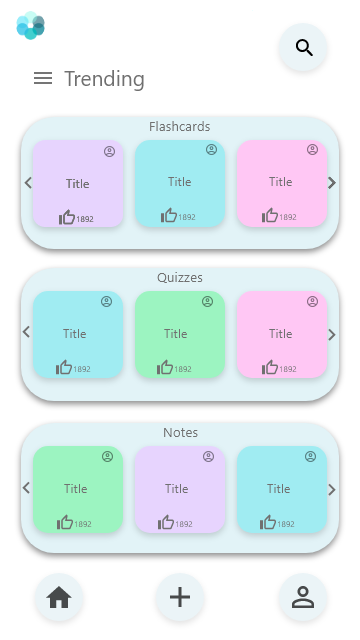
Task: Like the purple Flashcards card via thumbs-up
Action: point(67,217)
